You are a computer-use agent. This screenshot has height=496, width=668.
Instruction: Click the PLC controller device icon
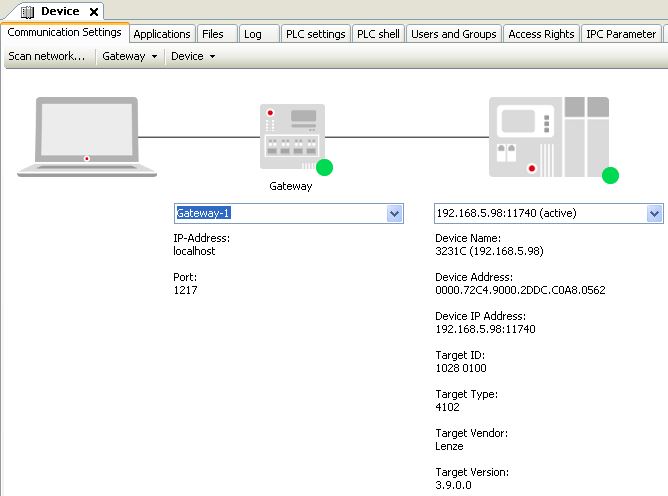548,136
